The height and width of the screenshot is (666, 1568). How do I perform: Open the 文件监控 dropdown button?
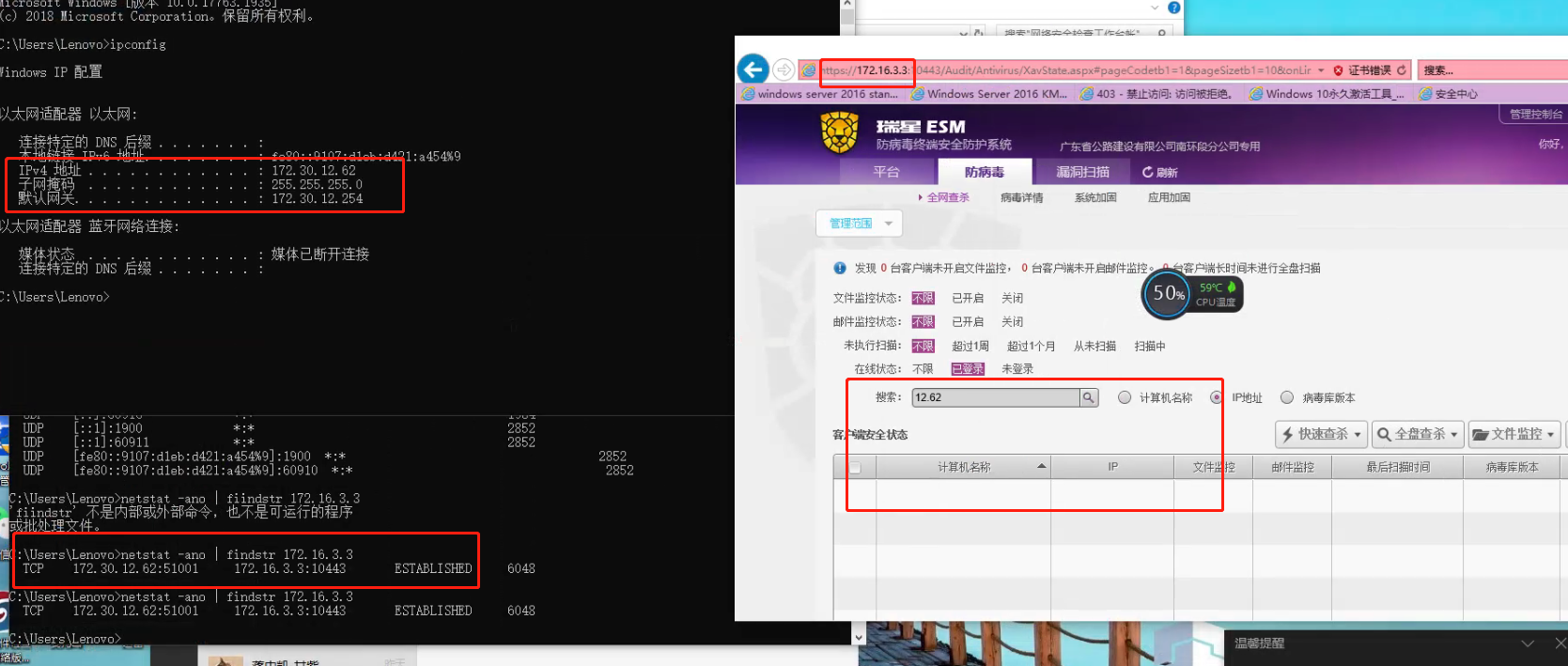tap(1514, 434)
